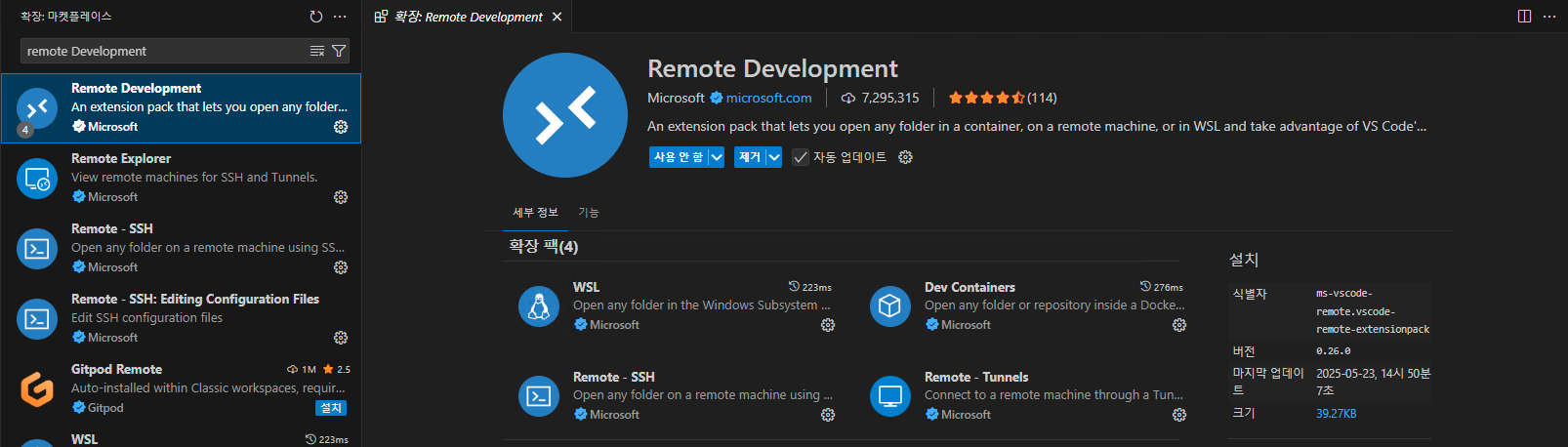The width and height of the screenshot is (1568, 447).
Task: Switch to the 세부 정보 tab
Action: coord(535,212)
